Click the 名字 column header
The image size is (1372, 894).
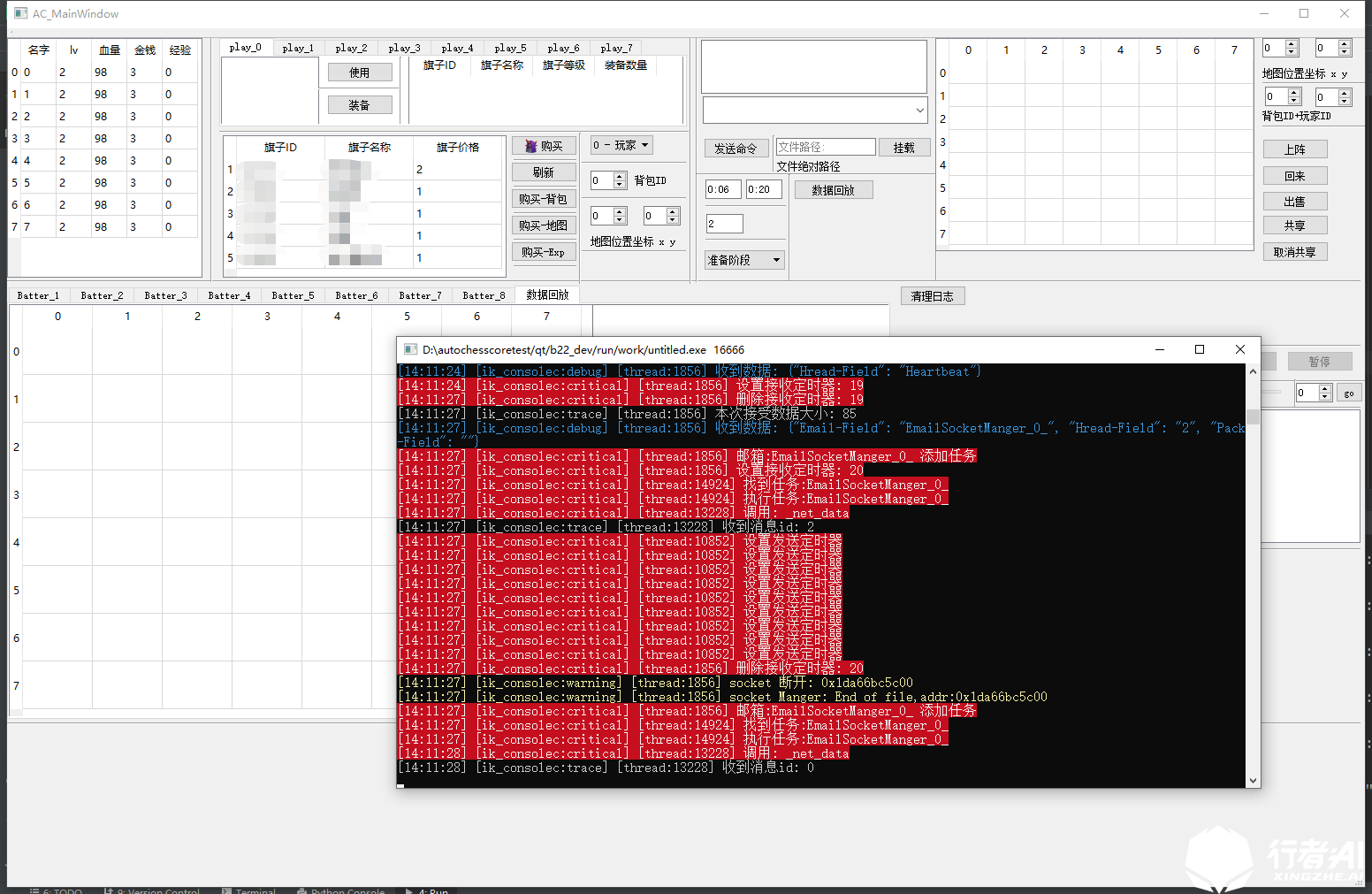point(39,50)
